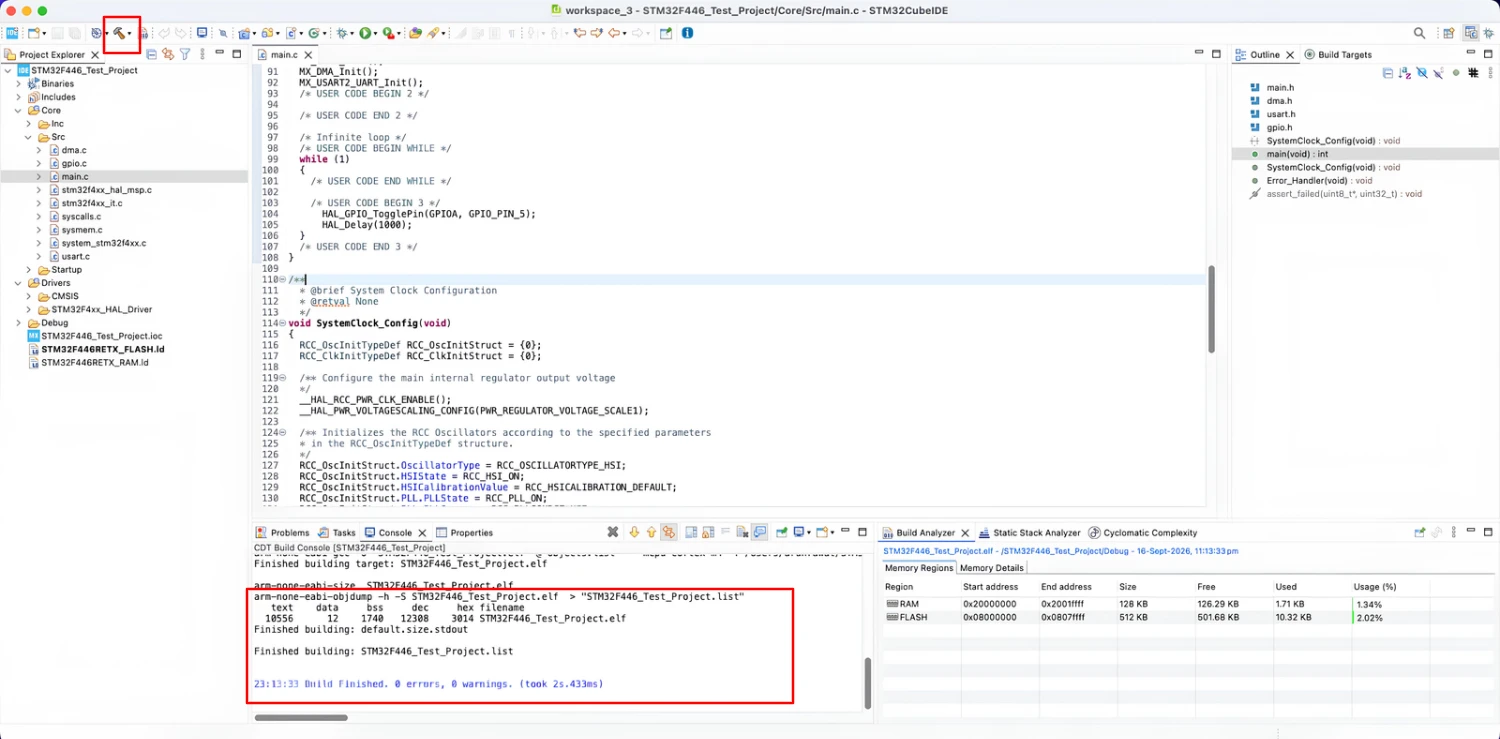Screen dimensions: 1500x739
Task: Click the Information Center icon
Action: (687, 33)
